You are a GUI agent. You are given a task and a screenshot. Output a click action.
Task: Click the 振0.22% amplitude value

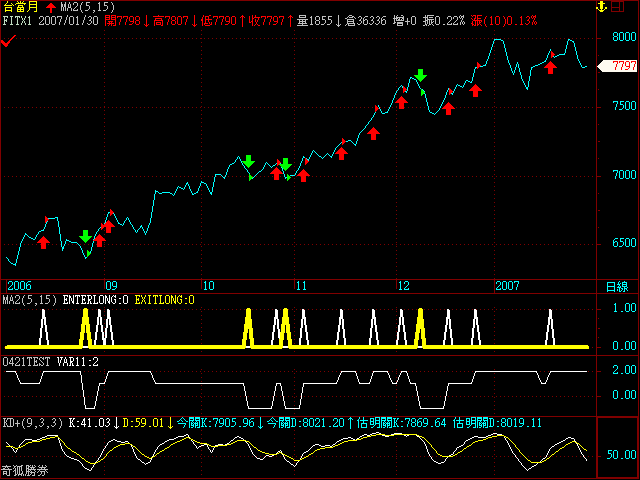point(443,20)
